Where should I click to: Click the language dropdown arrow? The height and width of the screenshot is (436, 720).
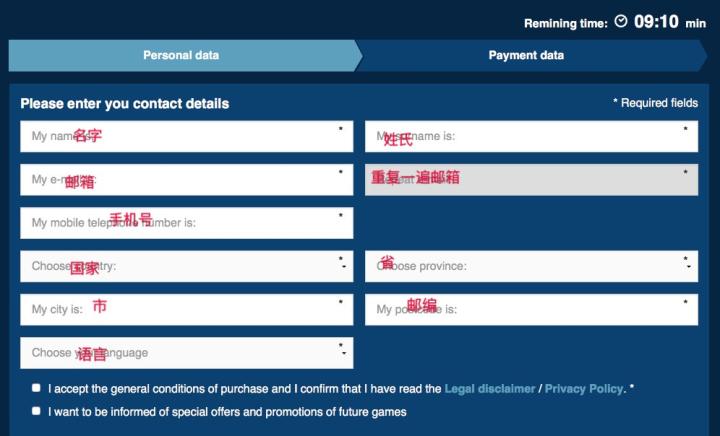(x=343, y=353)
